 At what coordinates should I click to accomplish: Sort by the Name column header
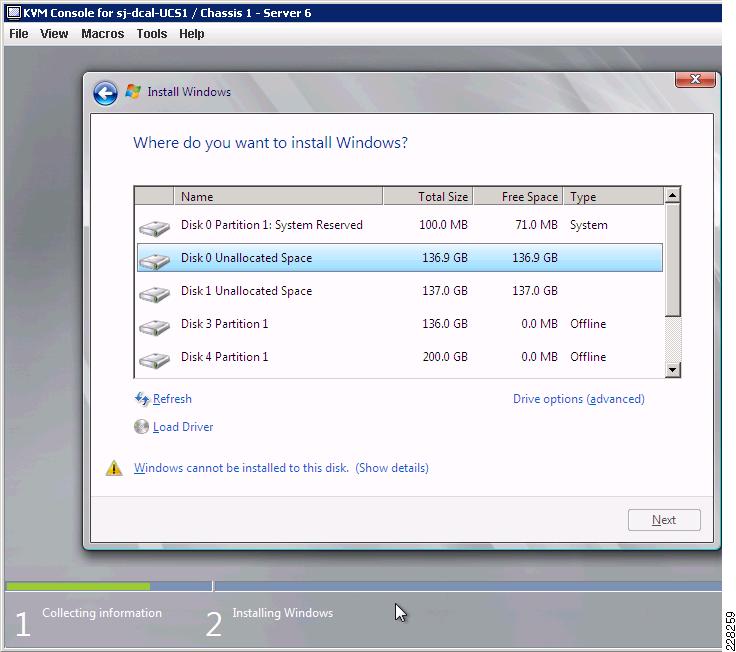tap(278, 196)
